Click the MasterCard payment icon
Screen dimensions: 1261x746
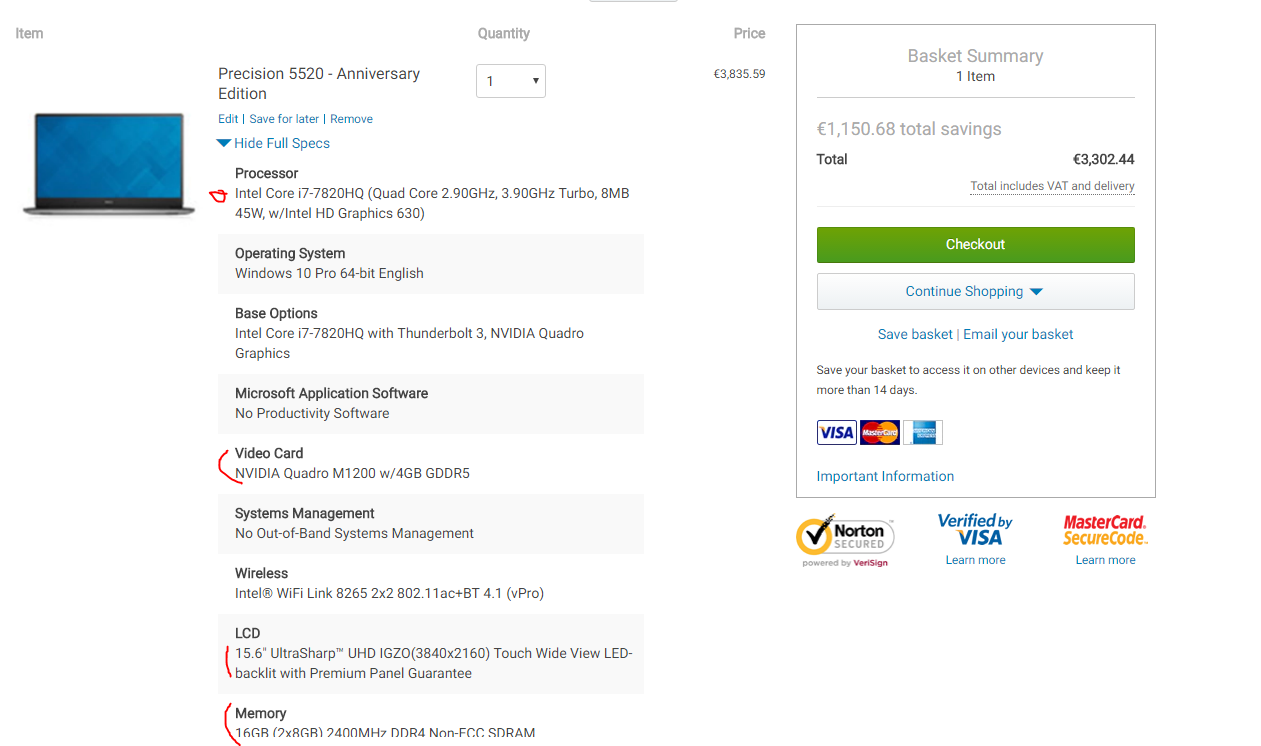point(880,432)
